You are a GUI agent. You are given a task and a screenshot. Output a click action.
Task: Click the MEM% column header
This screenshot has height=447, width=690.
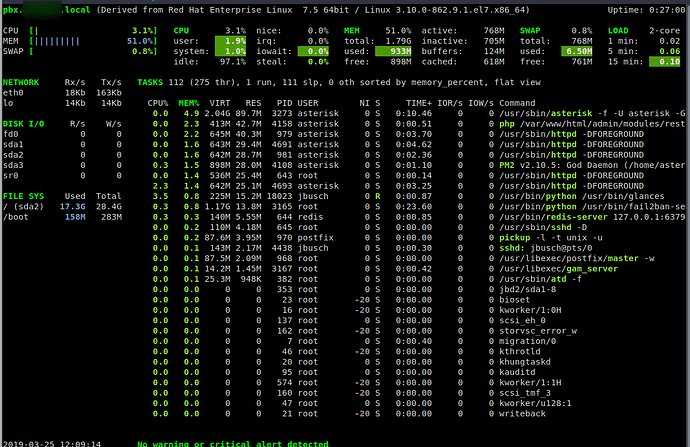tap(188, 103)
